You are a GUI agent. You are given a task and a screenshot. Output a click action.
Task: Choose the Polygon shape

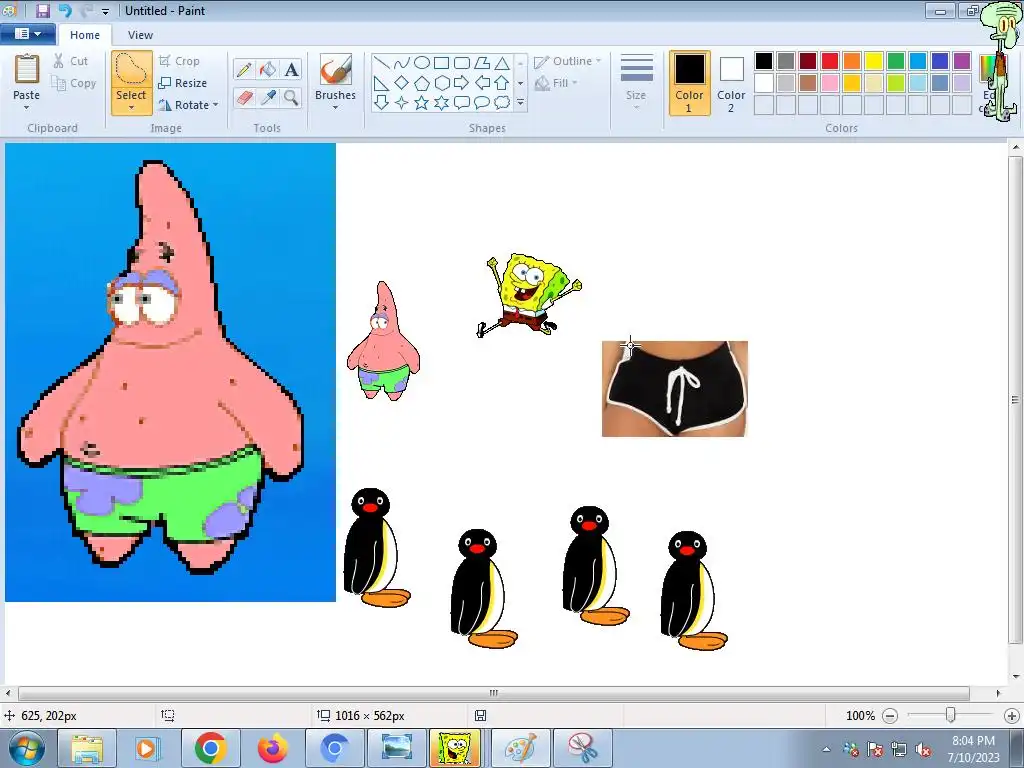(x=482, y=63)
